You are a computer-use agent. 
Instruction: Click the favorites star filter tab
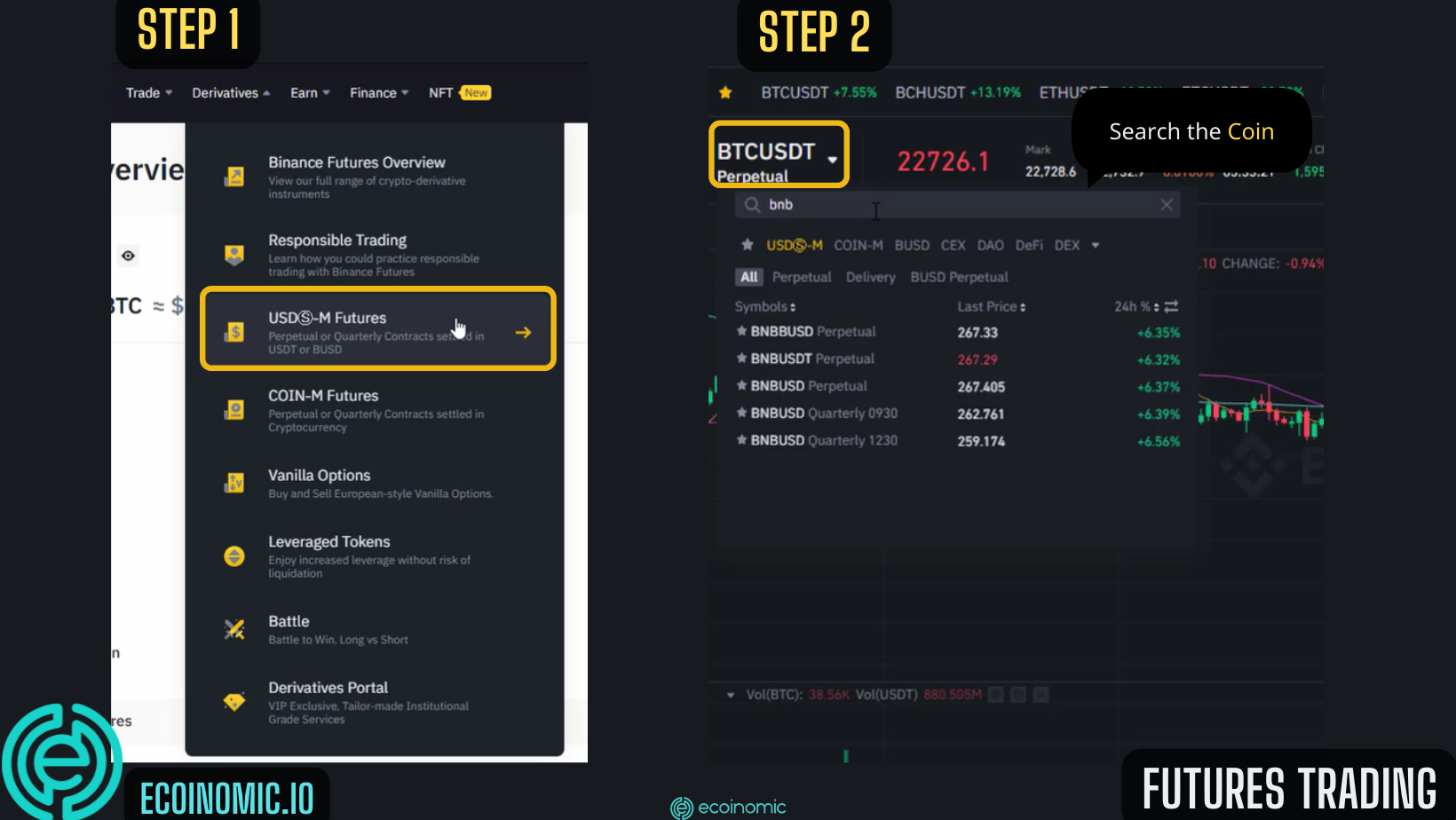point(748,245)
